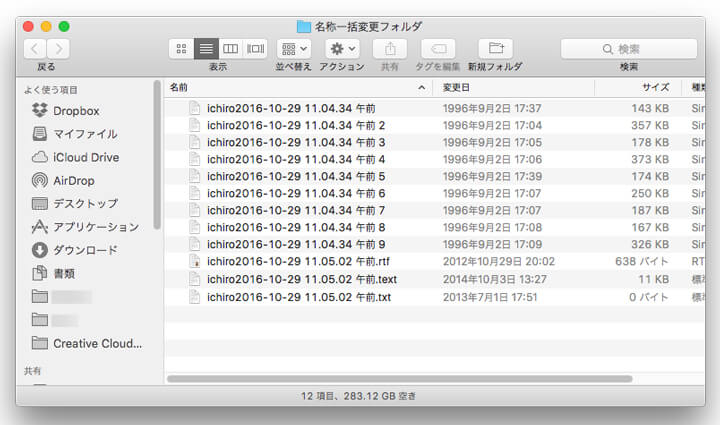Open AirDrop in the sidebar
This screenshot has width=720, height=425.
[x=63, y=180]
